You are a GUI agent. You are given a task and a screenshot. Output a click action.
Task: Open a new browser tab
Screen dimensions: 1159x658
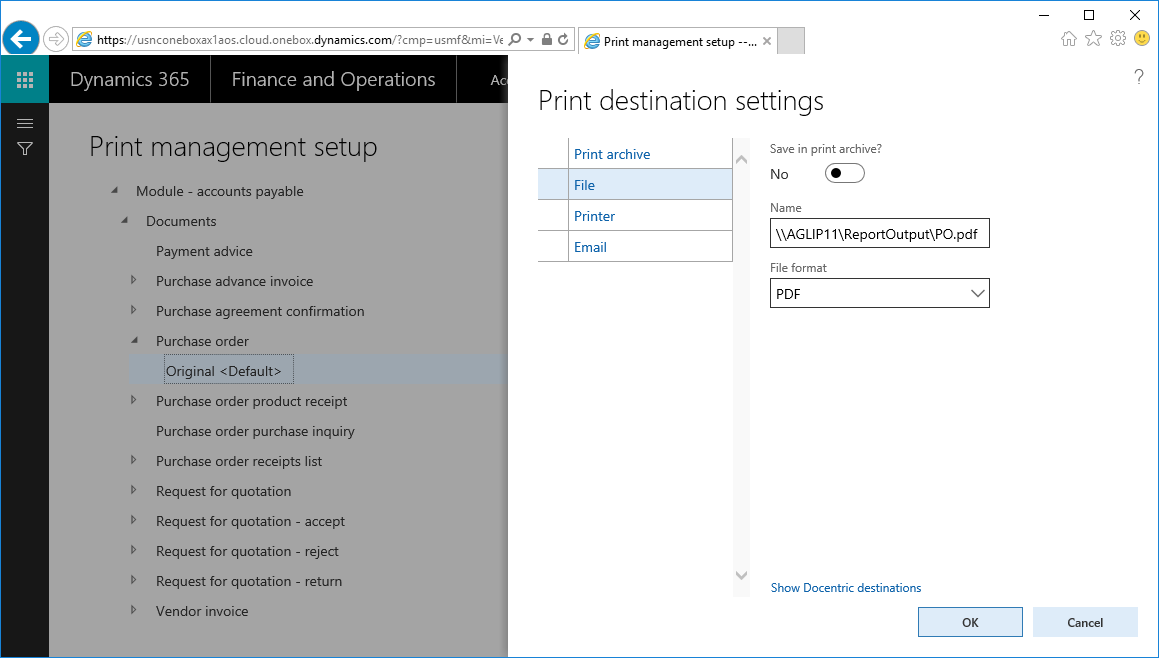tap(791, 41)
